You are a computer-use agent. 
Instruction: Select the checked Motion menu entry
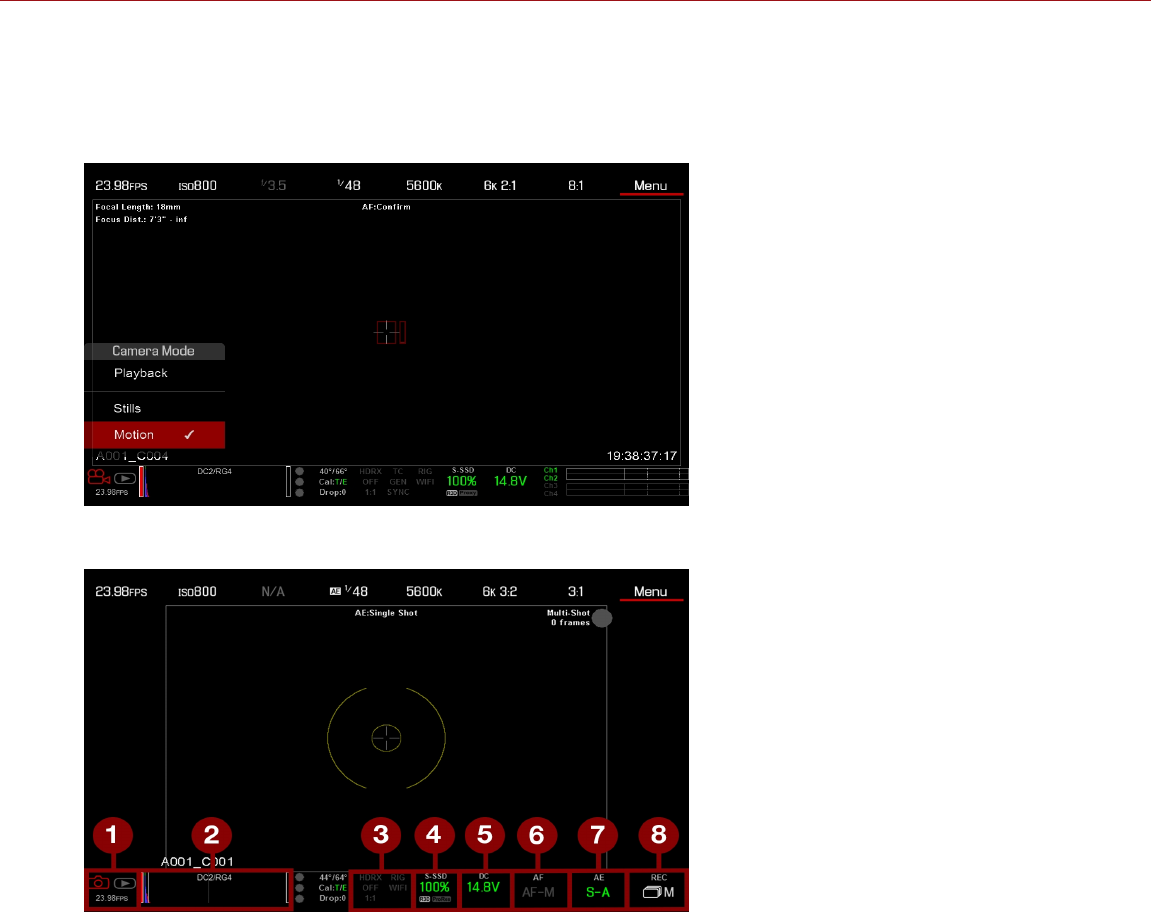[x=155, y=435]
